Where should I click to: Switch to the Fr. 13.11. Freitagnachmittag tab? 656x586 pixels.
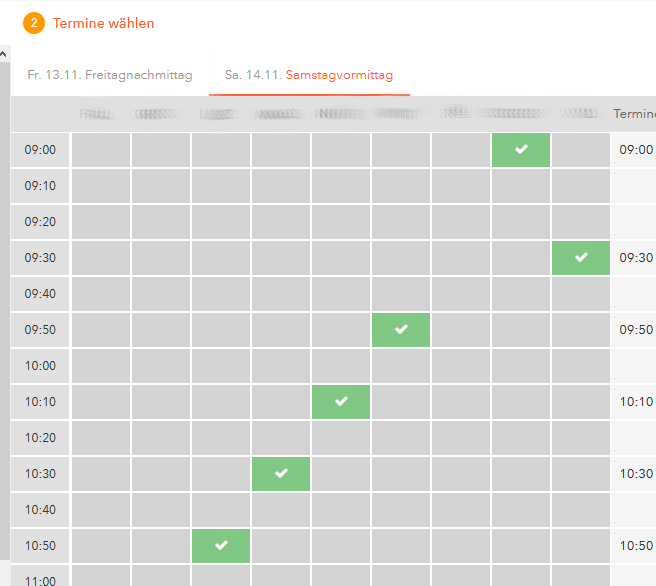point(109,75)
